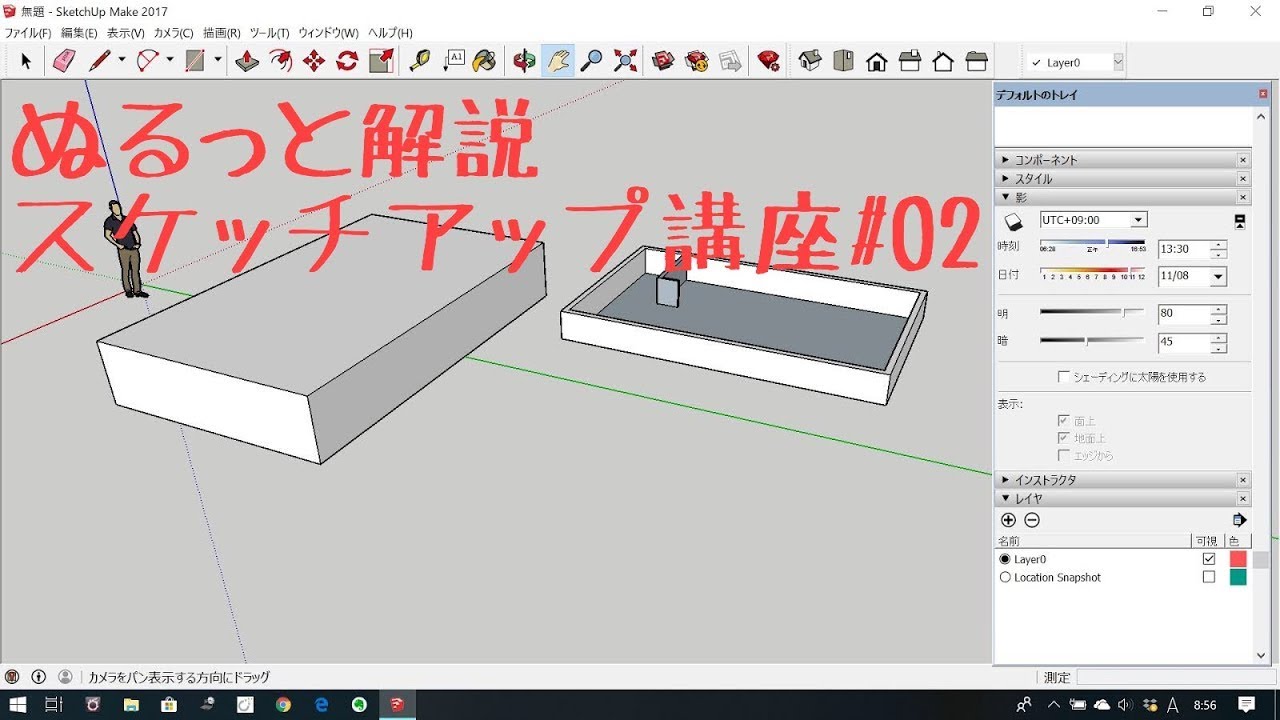Activate the Rotate tool

(x=347, y=61)
